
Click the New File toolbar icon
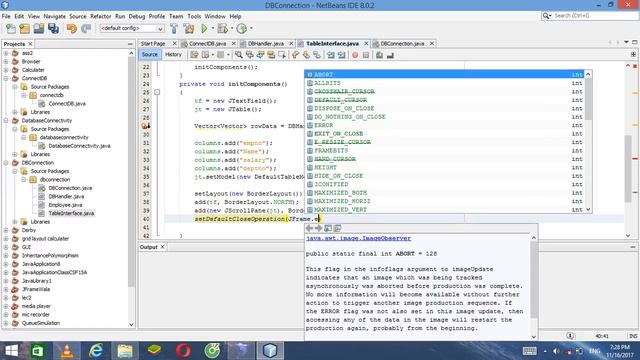point(11,29)
